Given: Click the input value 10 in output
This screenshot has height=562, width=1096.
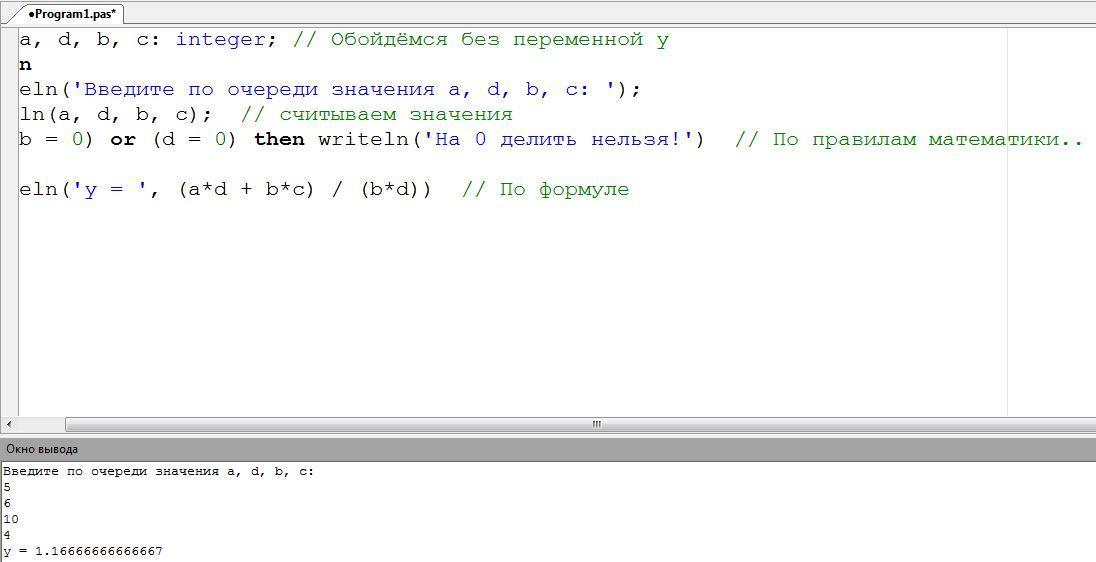Looking at the screenshot, I should [11, 519].
